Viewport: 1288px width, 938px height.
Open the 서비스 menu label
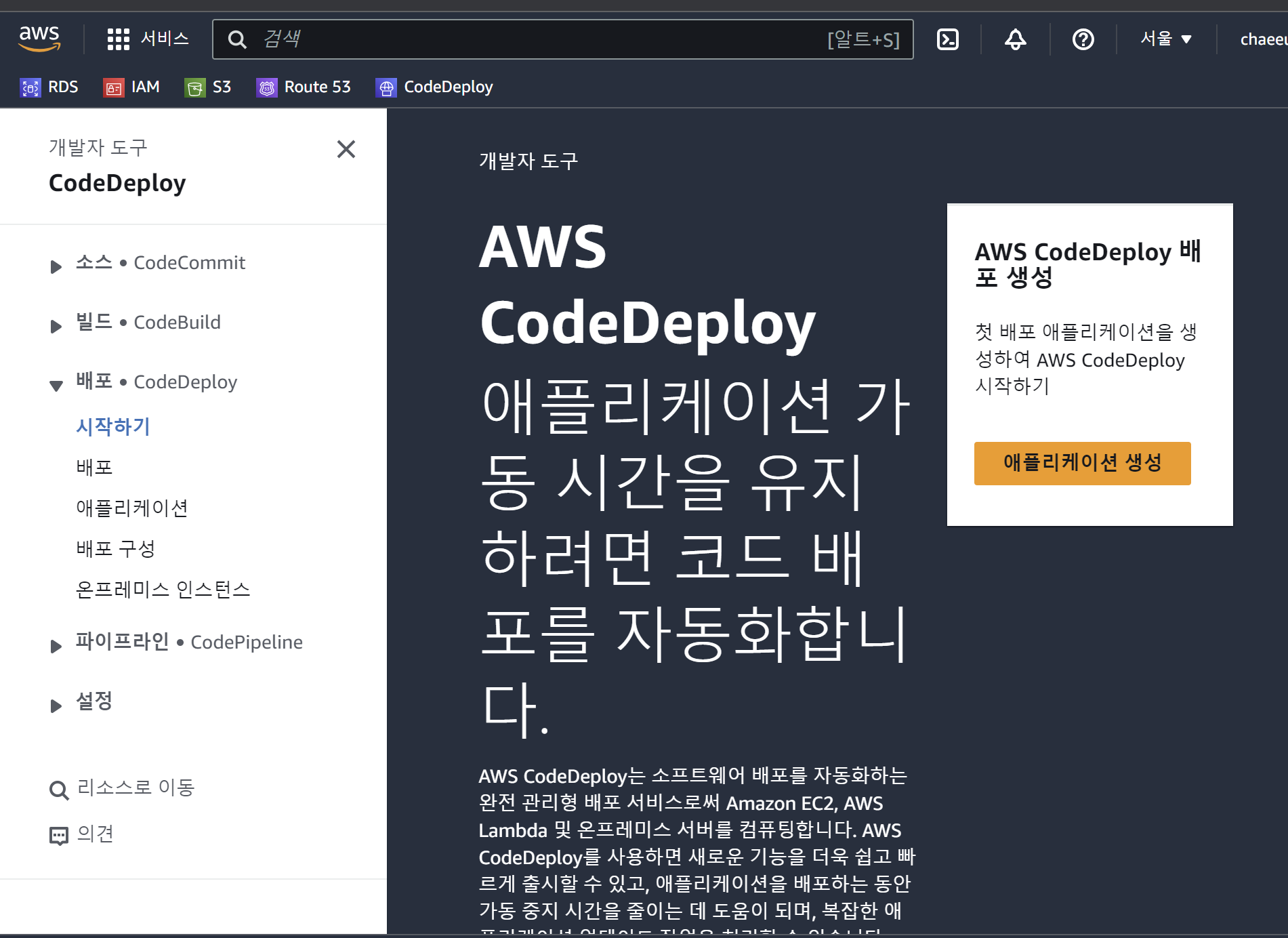point(165,39)
